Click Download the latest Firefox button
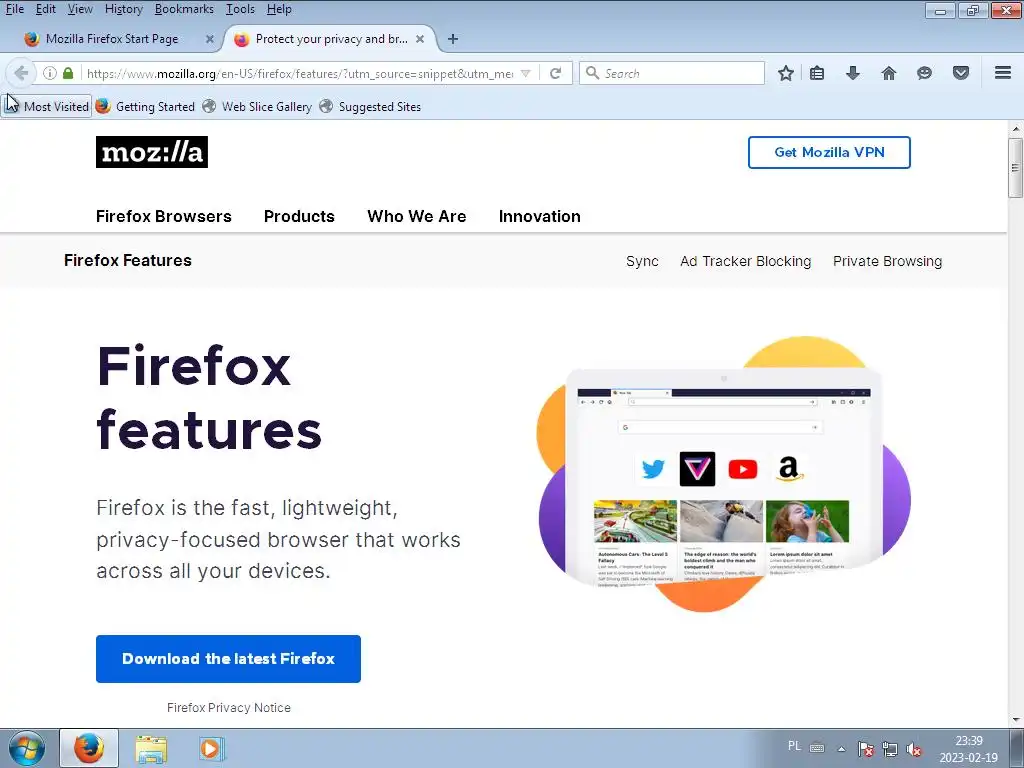Screen dimensions: 1024x768 click(x=228, y=658)
